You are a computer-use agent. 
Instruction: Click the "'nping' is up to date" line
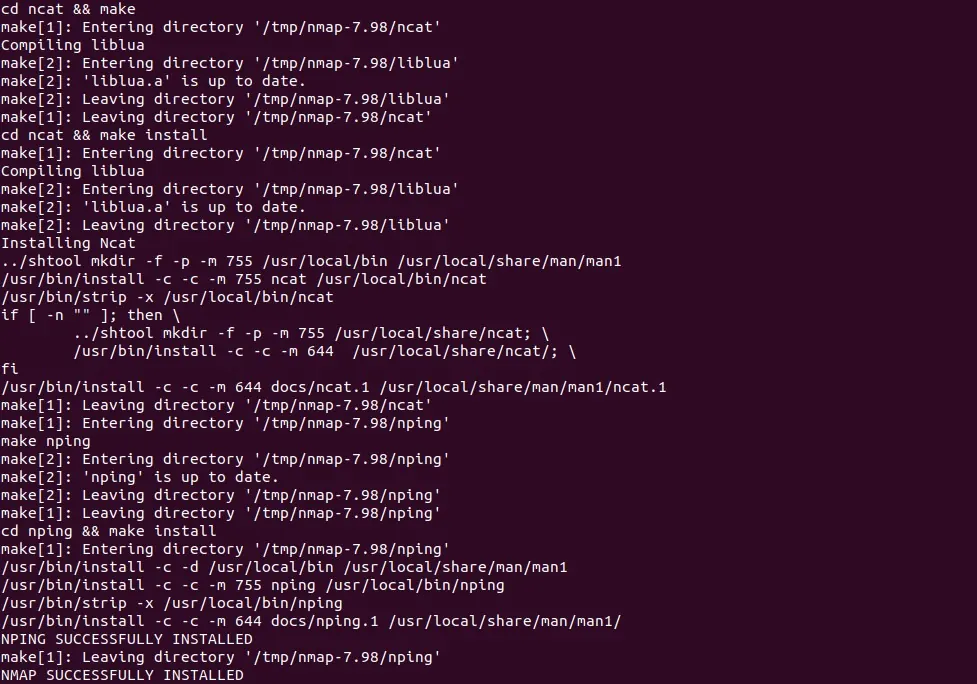point(140,477)
